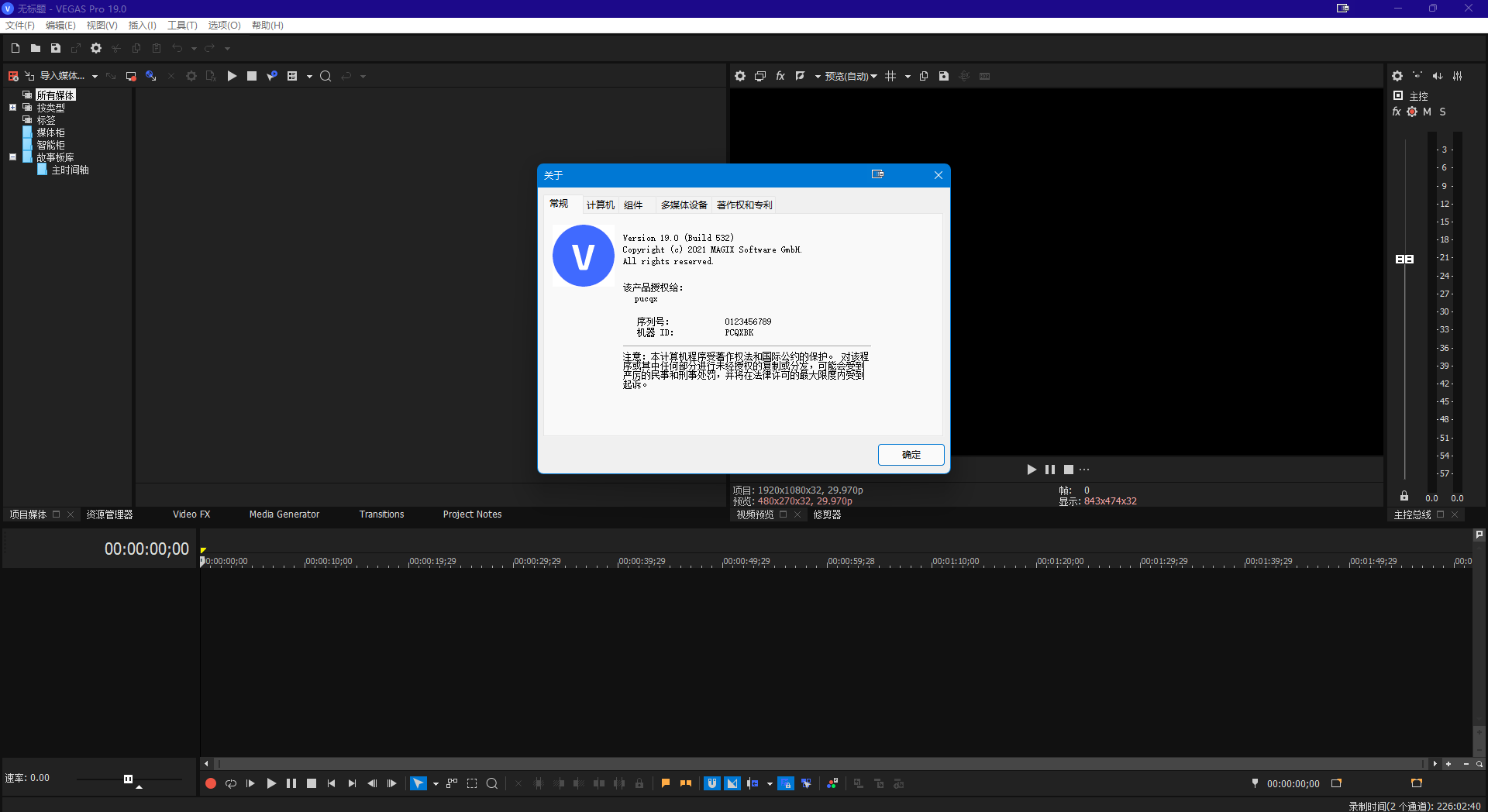The image size is (1488, 812).
Task: Click the 确定 button in About dialog
Action: coord(911,455)
